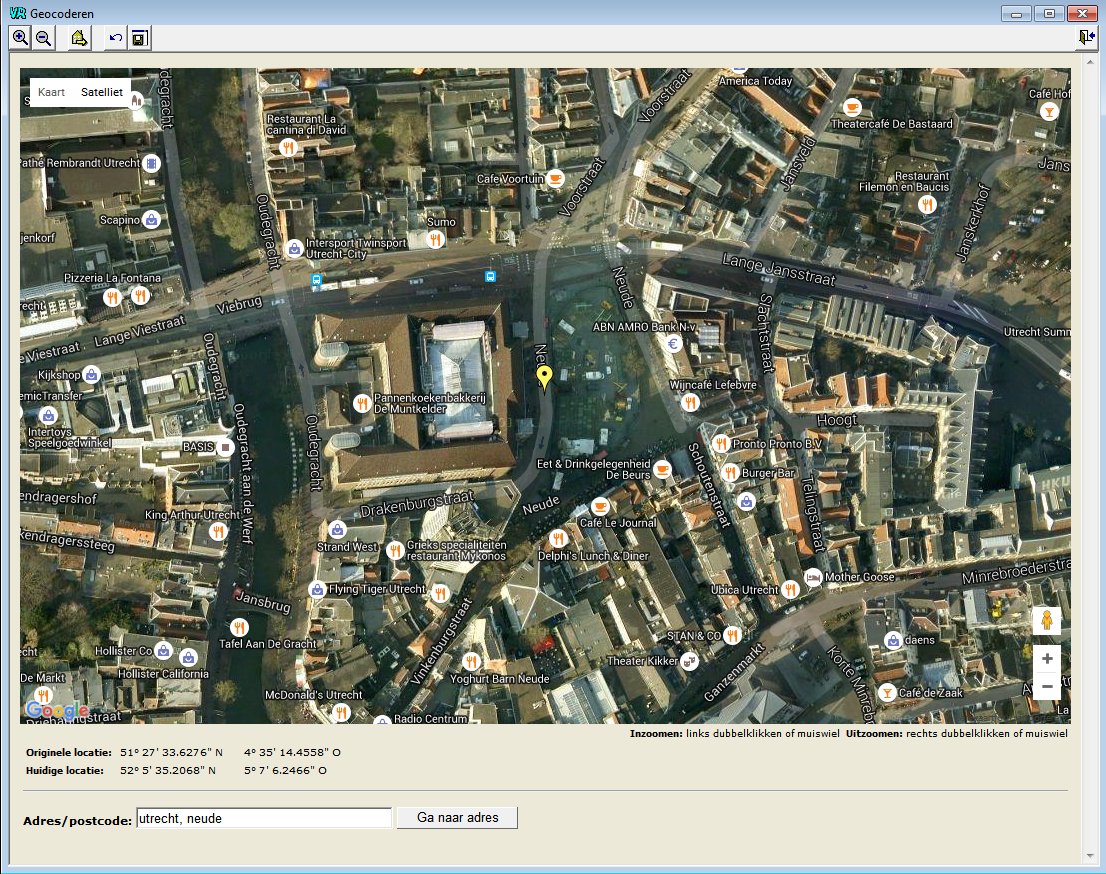The height and width of the screenshot is (874, 1106).
Task: Click the Pathé Rembrandt Utrecht cinema marker
Action: pyautogui.click(x=151, y=164)
